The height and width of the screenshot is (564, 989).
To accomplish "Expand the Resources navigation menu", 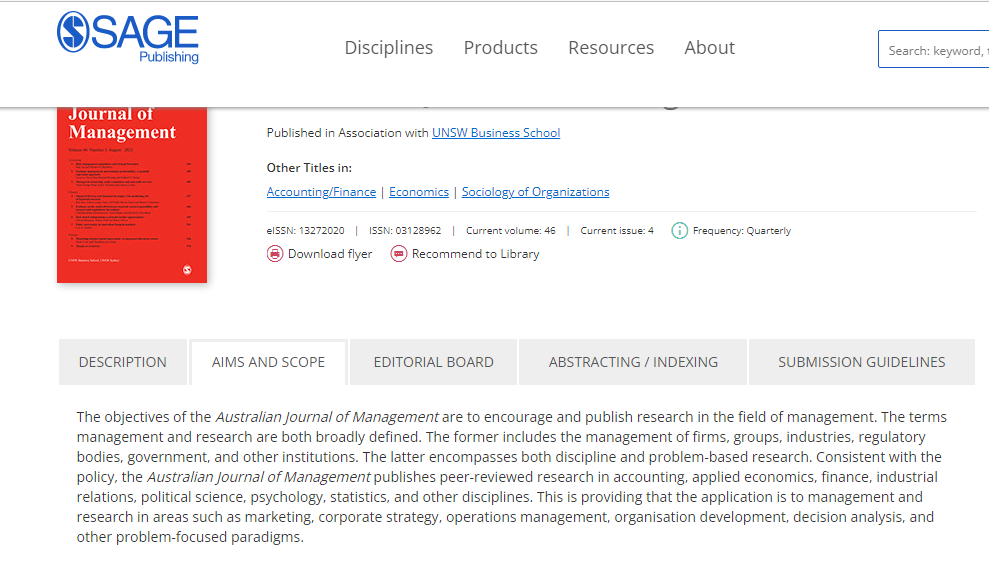I will [611, 48].
